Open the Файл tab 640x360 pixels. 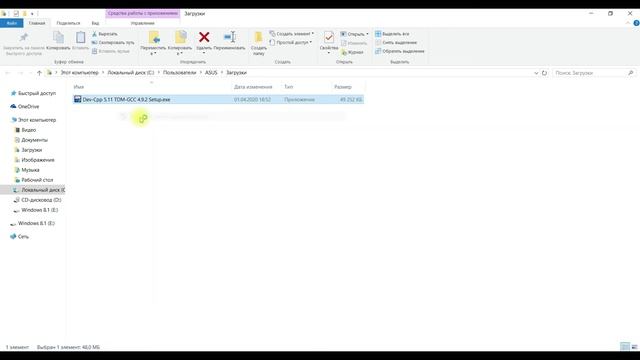(x=11, y=23)
